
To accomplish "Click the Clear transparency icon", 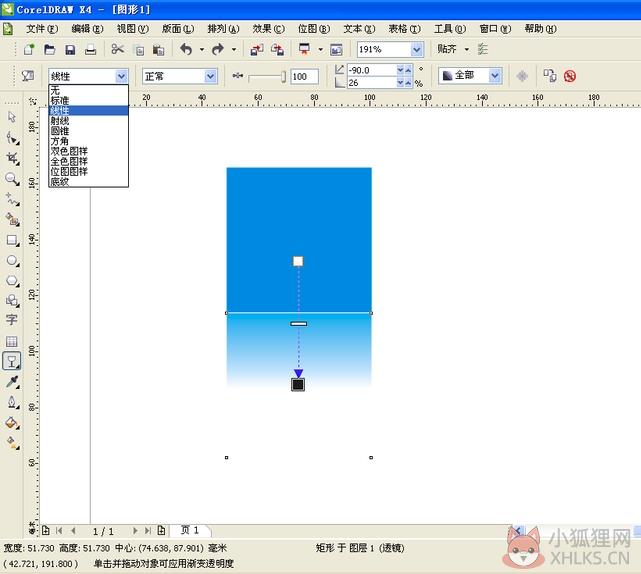I will 570,76.
